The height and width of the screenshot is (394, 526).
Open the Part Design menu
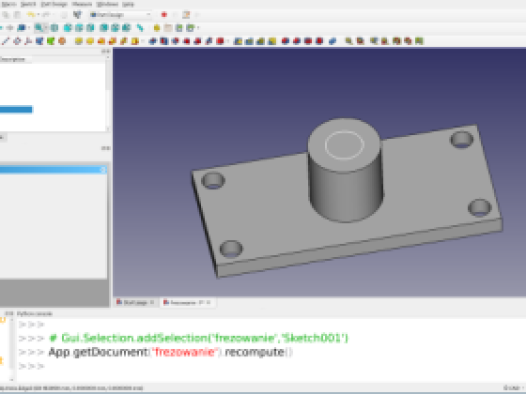tap(54, 4)
